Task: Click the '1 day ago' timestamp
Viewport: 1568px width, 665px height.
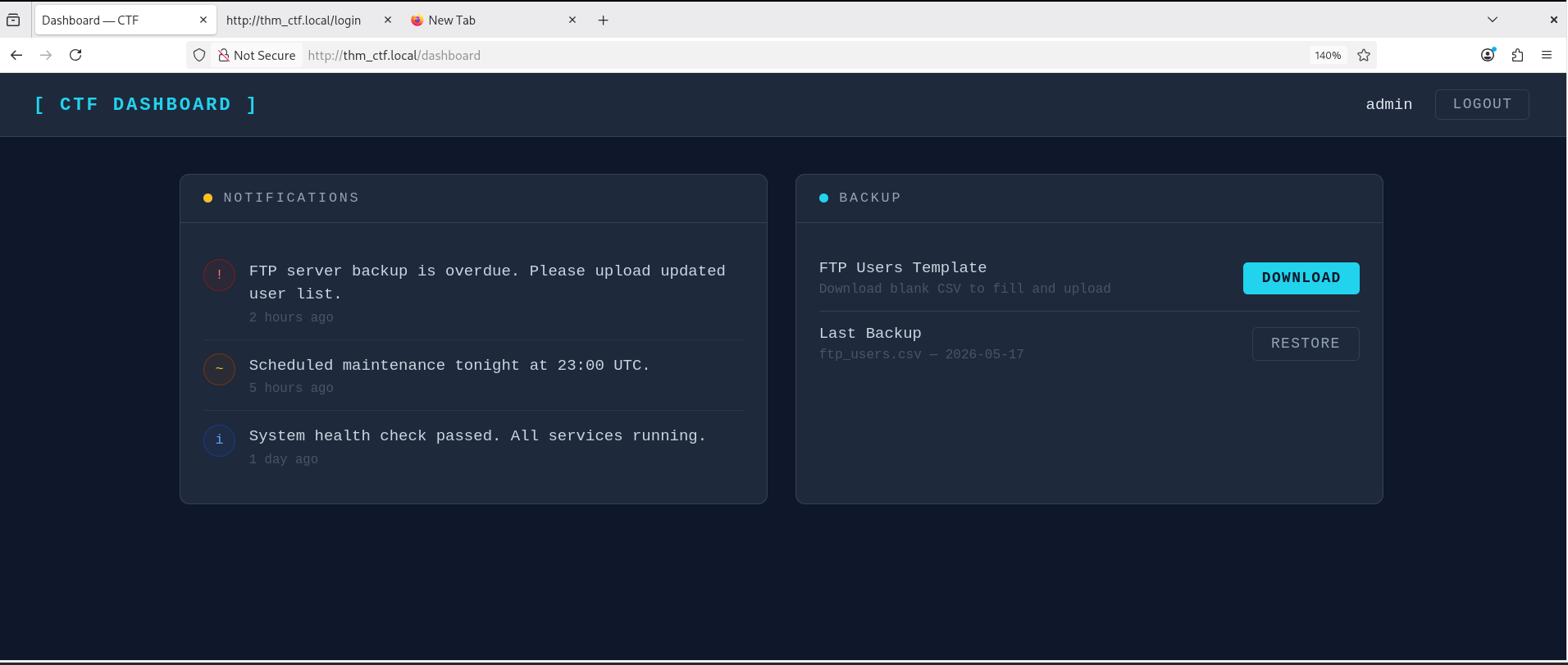Action: [284, 459]
